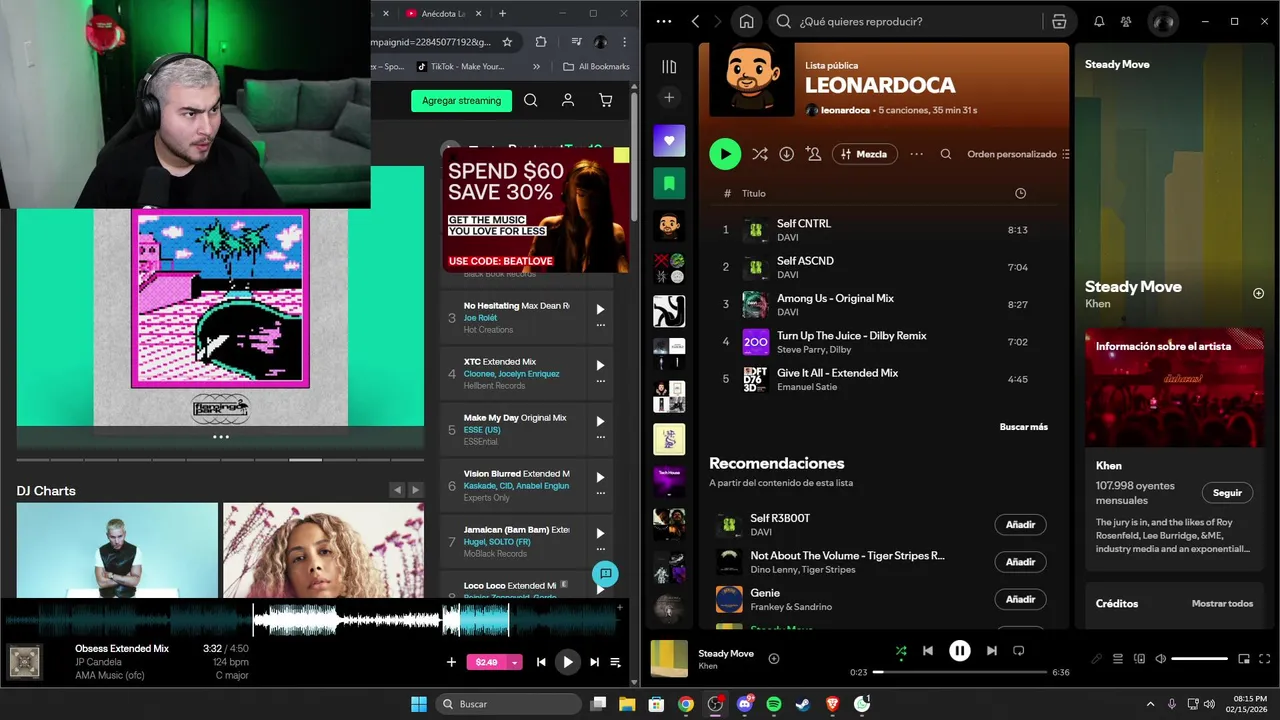Click Spotify notifications bell icon
Screen dimensions: 1280x720
[x=1099, y=21]
